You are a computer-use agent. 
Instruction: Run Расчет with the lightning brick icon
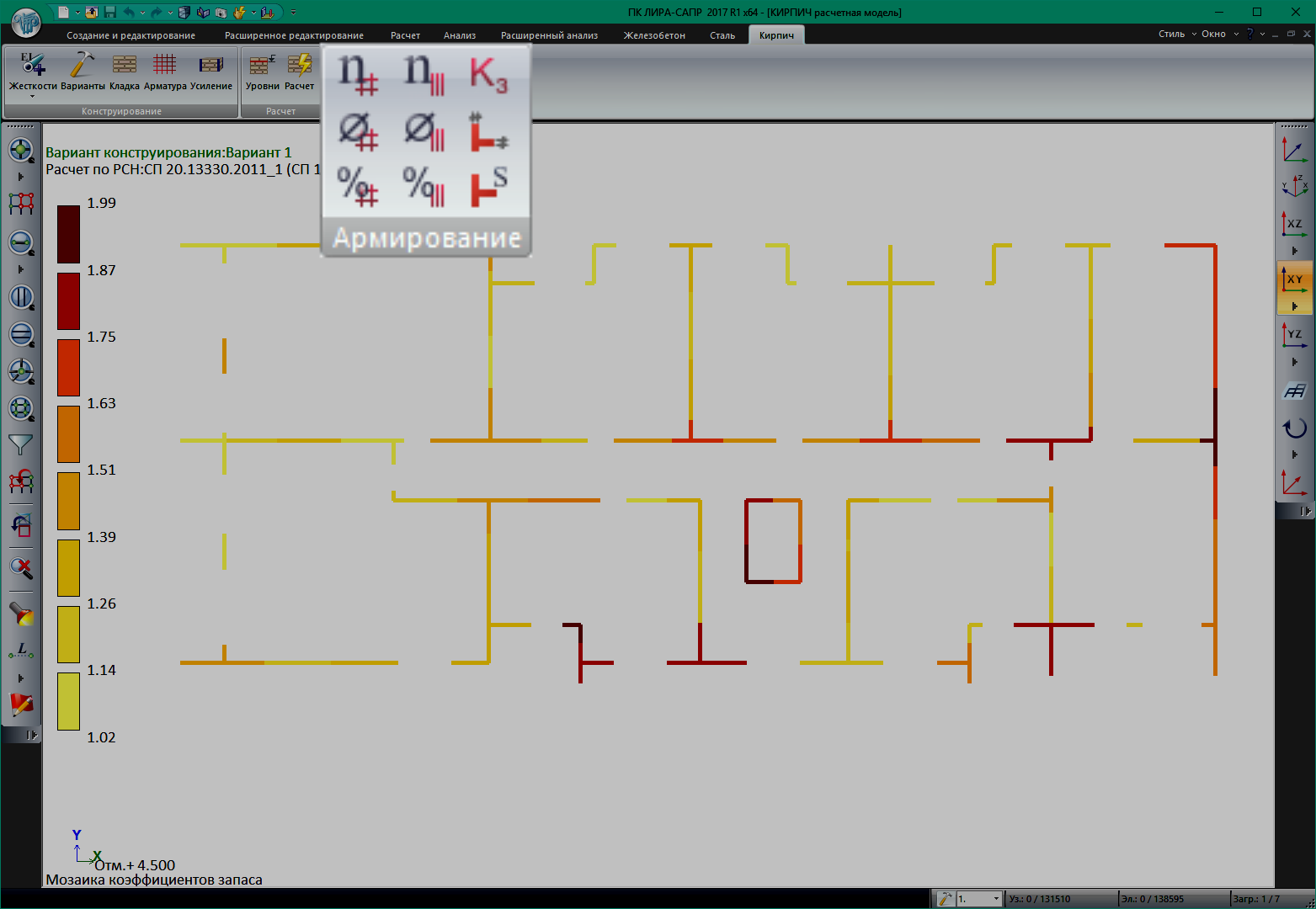[x=299, y=72]
